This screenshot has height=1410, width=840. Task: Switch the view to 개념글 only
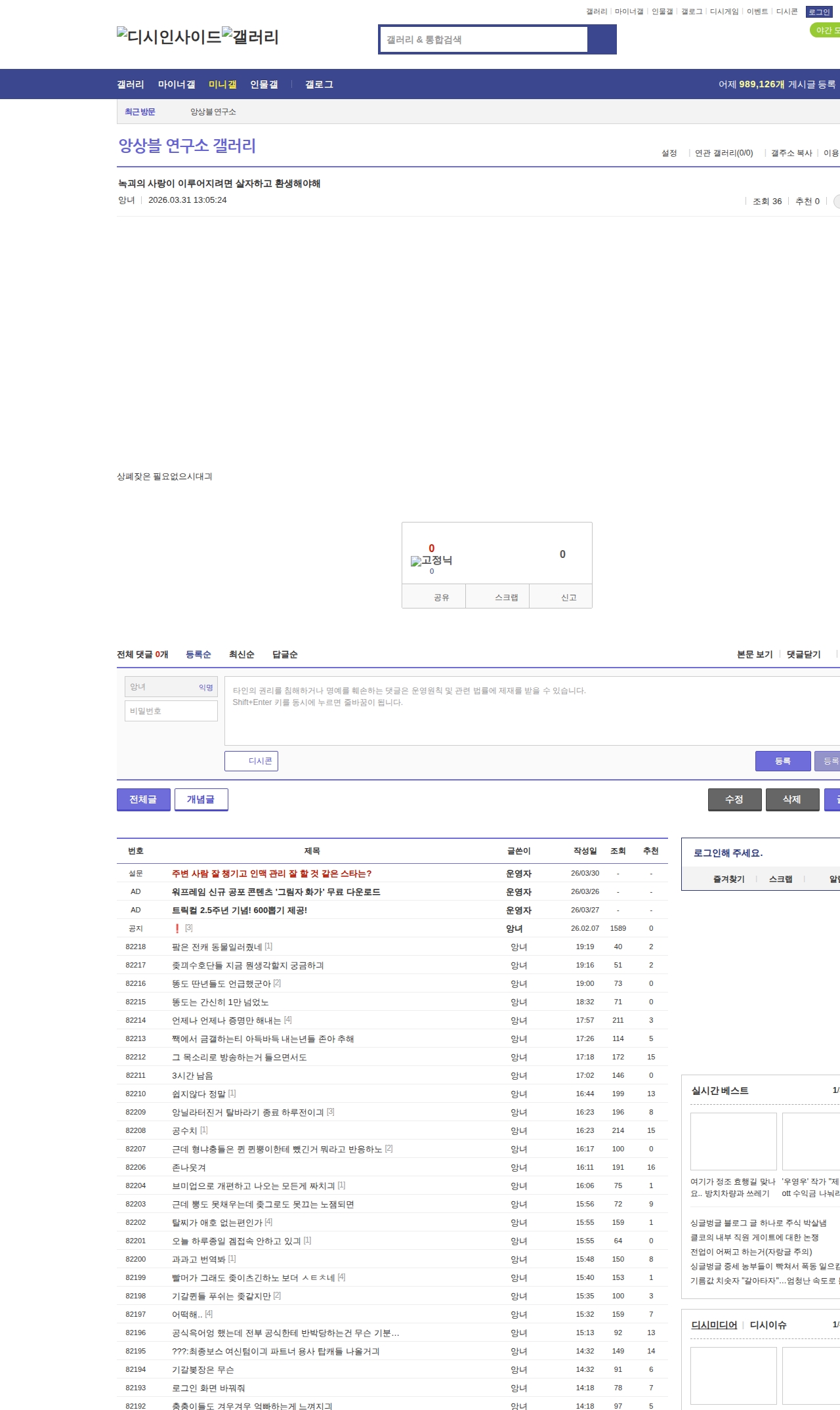201,799
